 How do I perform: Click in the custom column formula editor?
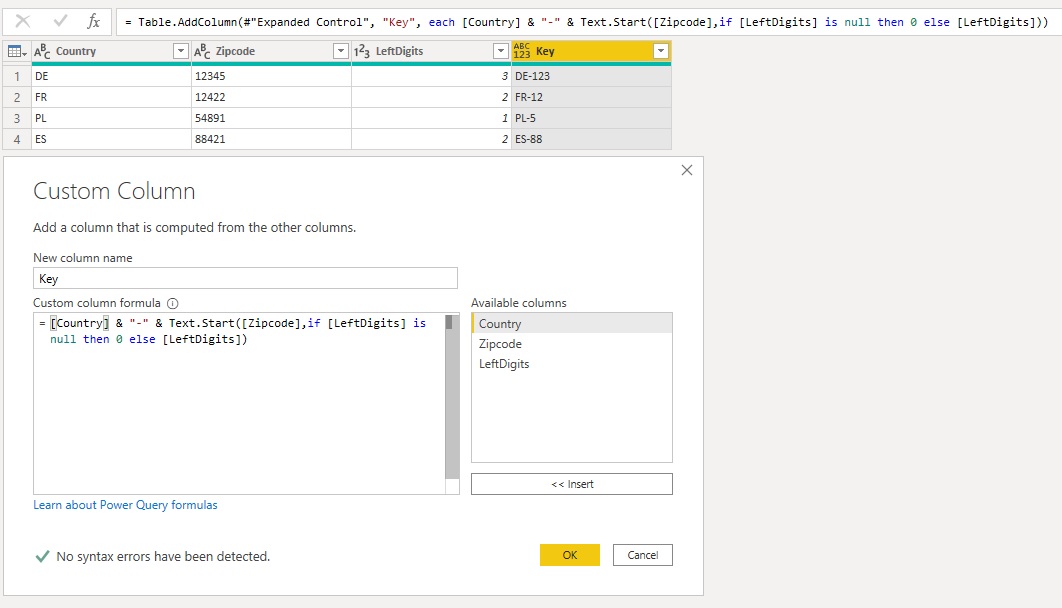pos(239,404)
